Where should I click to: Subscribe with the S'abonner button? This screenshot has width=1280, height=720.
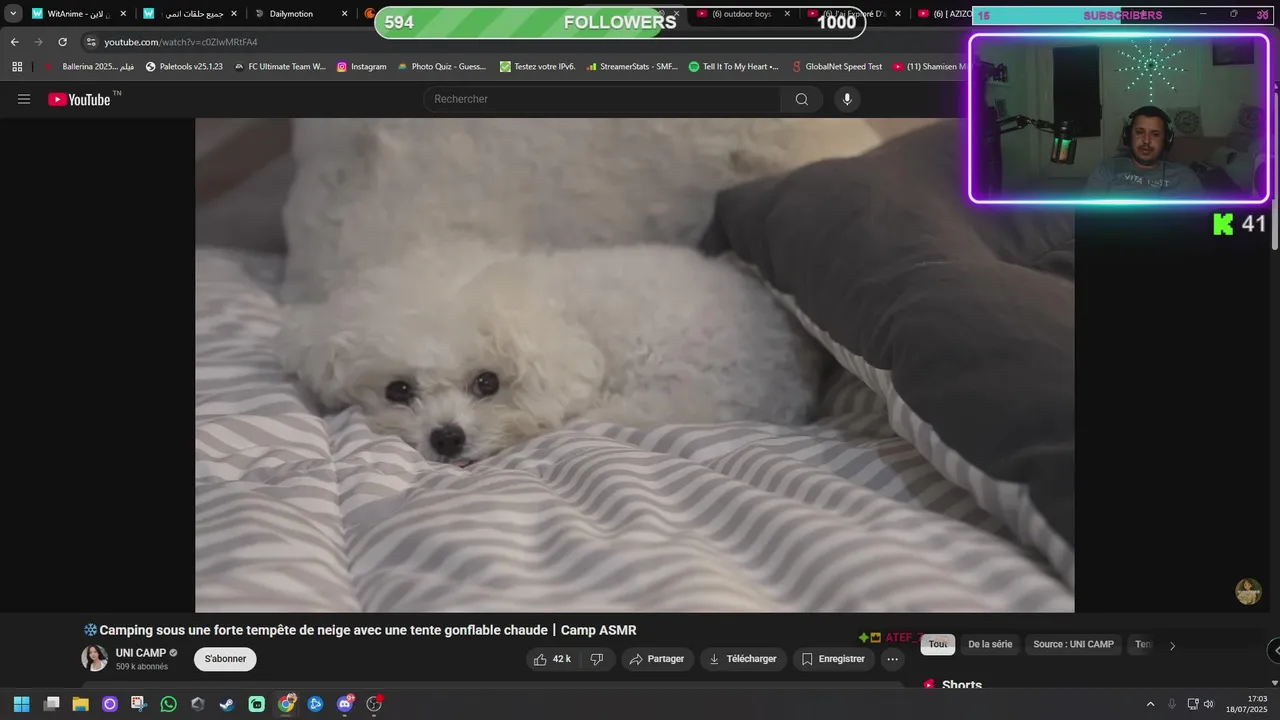[225, 659]
